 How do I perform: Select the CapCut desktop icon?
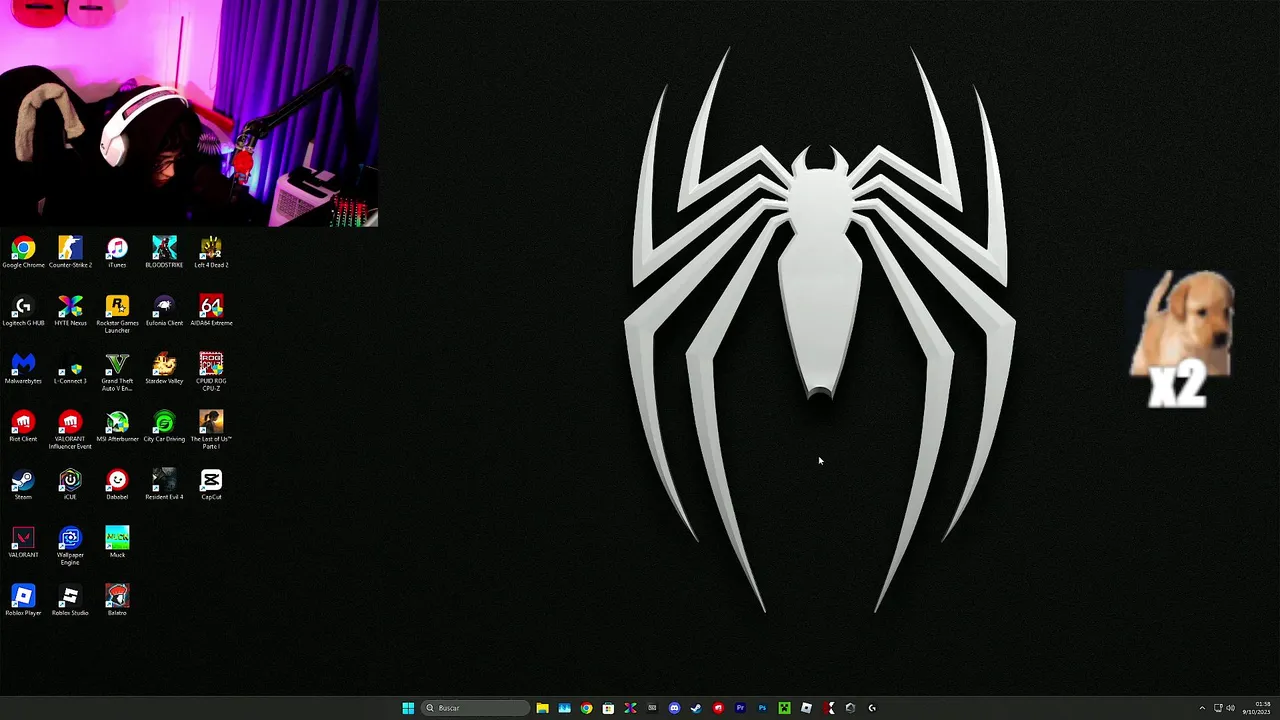[211, 484]
